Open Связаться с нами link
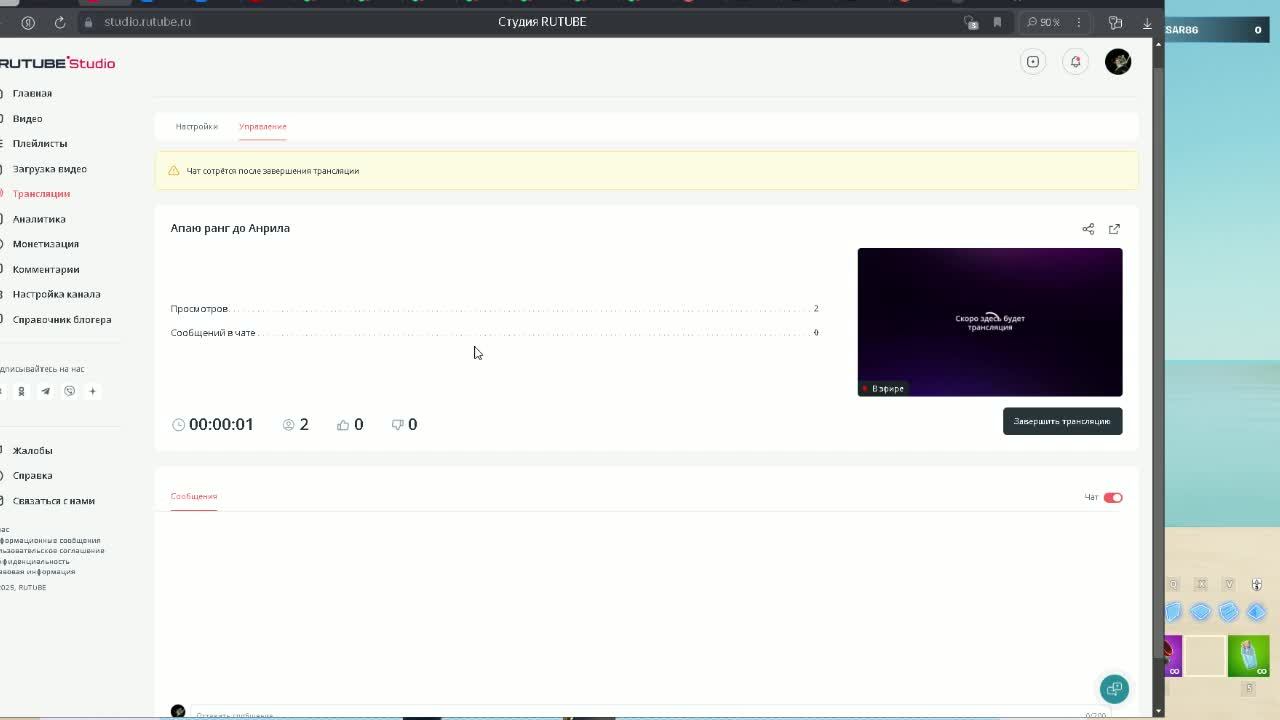 (53, 501)
